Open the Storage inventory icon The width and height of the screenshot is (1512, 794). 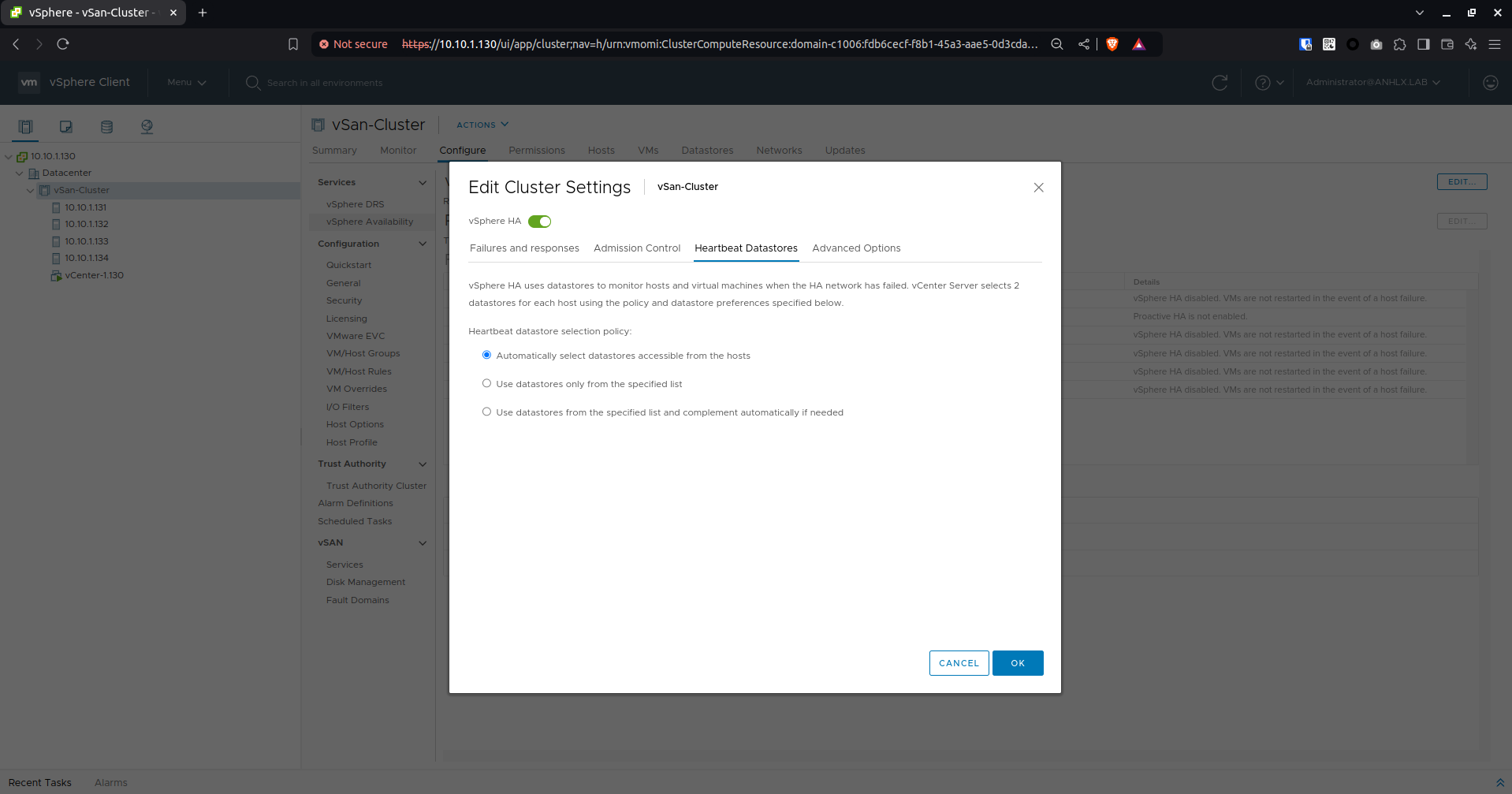click(106, 126)
